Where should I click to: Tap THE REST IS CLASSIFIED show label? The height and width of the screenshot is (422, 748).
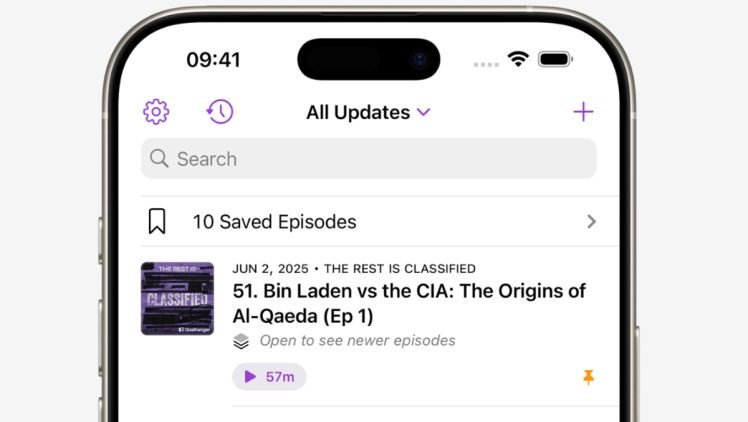[x=400, y=269]
